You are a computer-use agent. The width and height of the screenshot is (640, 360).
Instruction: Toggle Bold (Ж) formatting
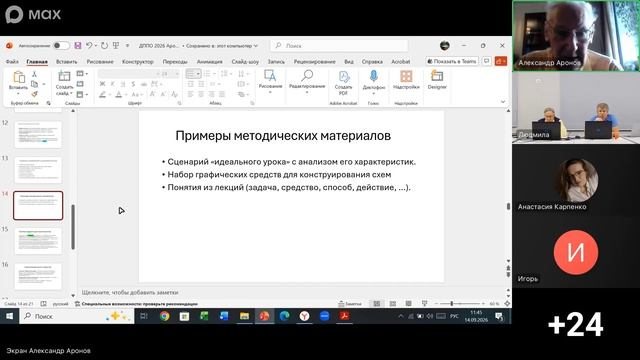pos(102,84)
